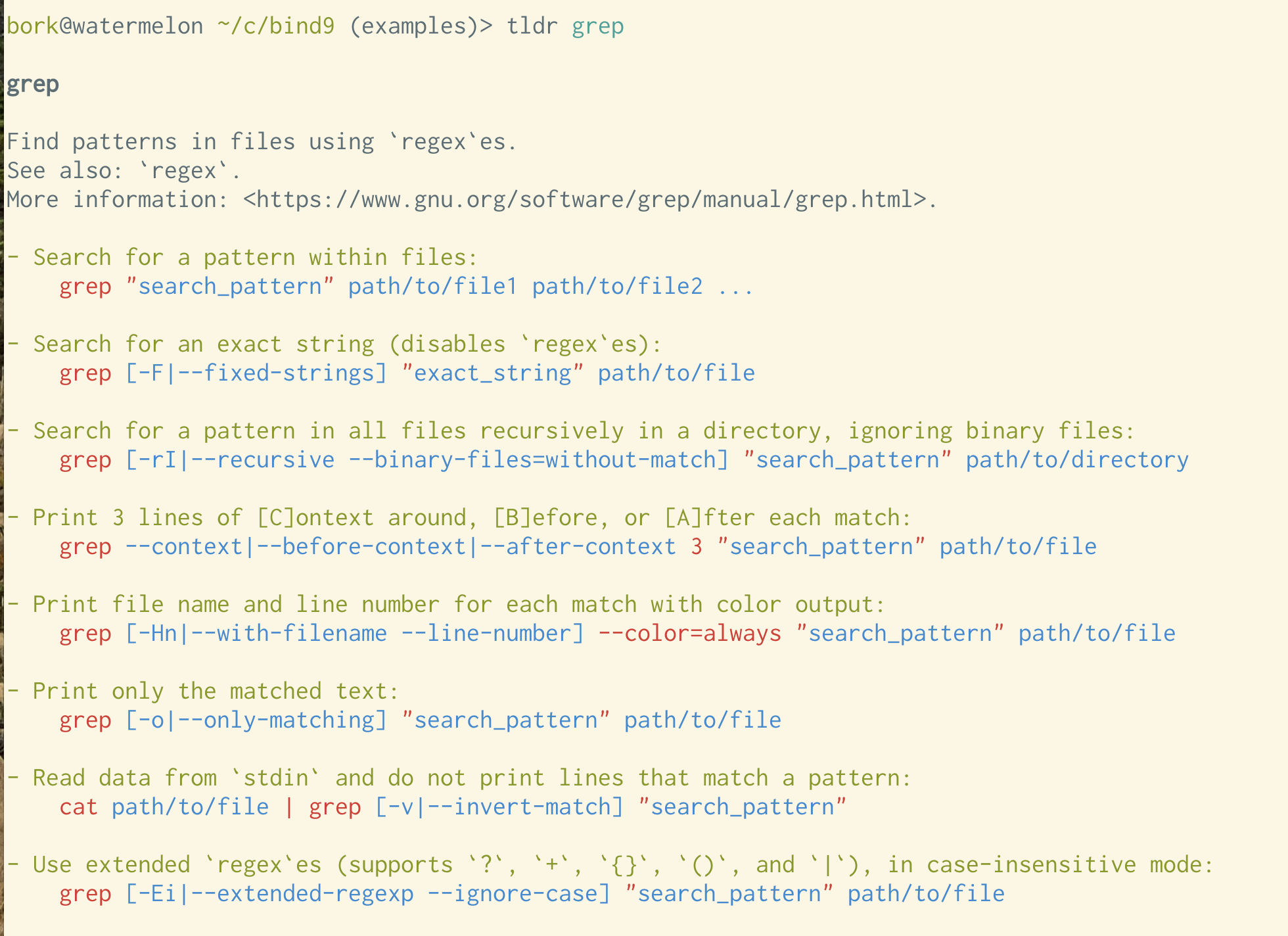Click the GNU grep manual URL
The height and width of the screenshot is (936, 1288).
click(x=585, y=199)
